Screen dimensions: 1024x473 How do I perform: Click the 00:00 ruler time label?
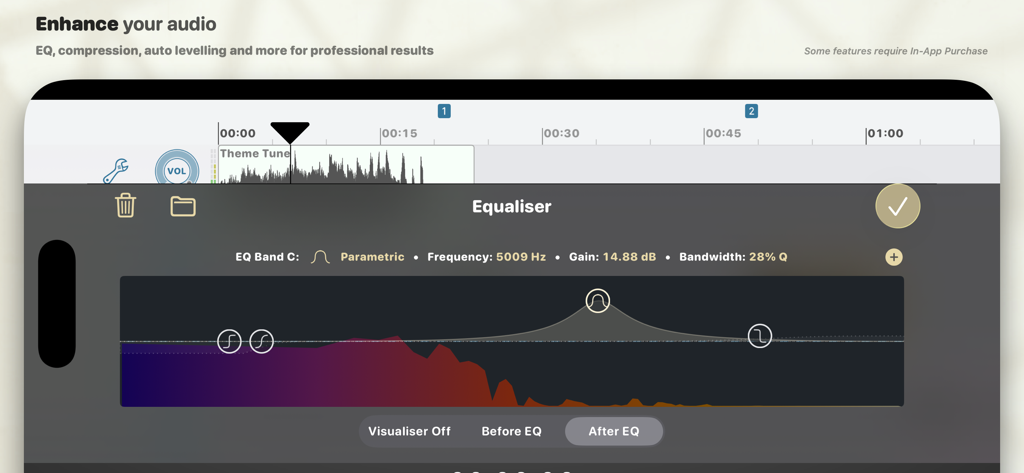pyautogui.click(x=238, y=133)
